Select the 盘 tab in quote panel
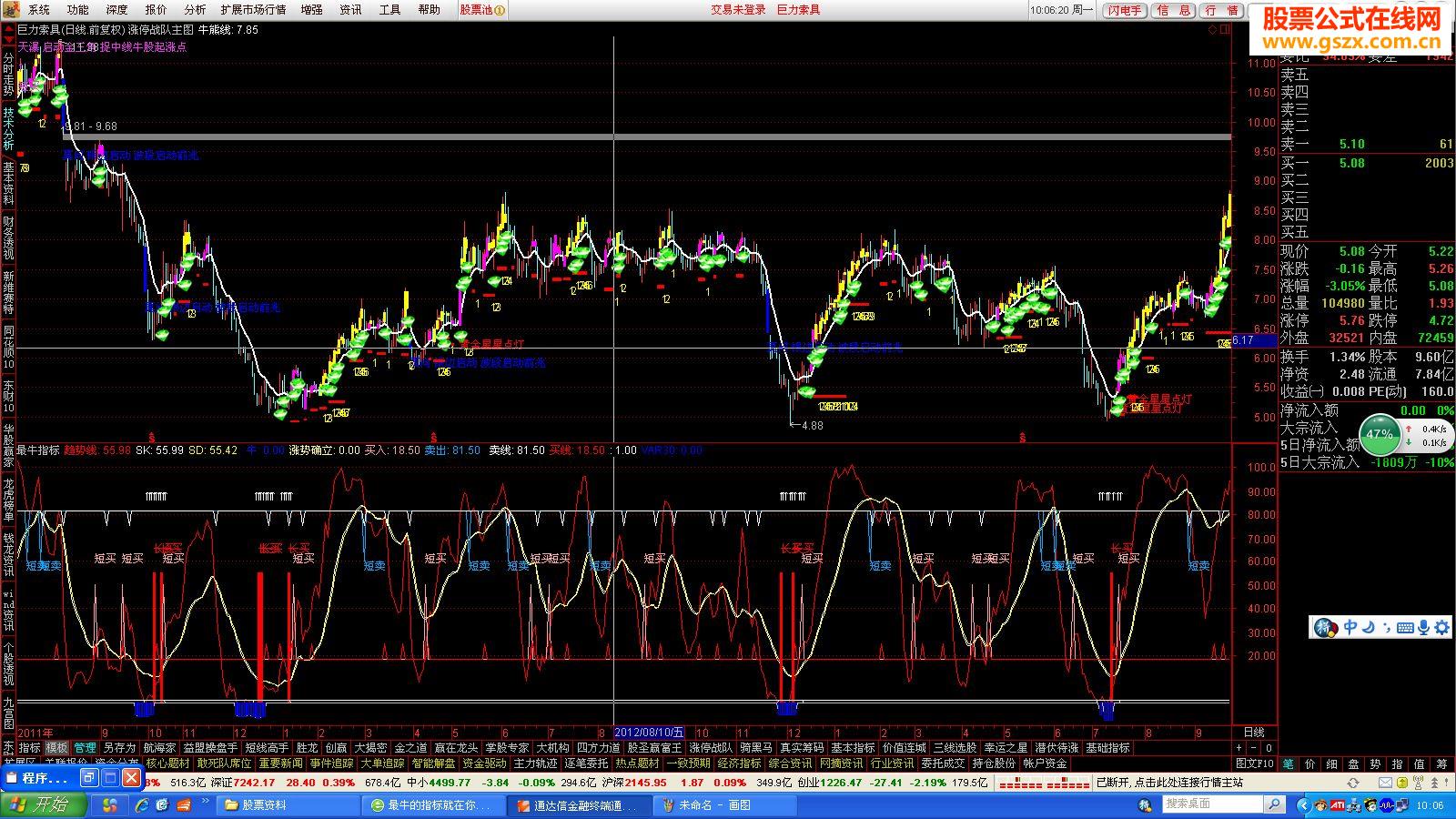 [1354, 763]
